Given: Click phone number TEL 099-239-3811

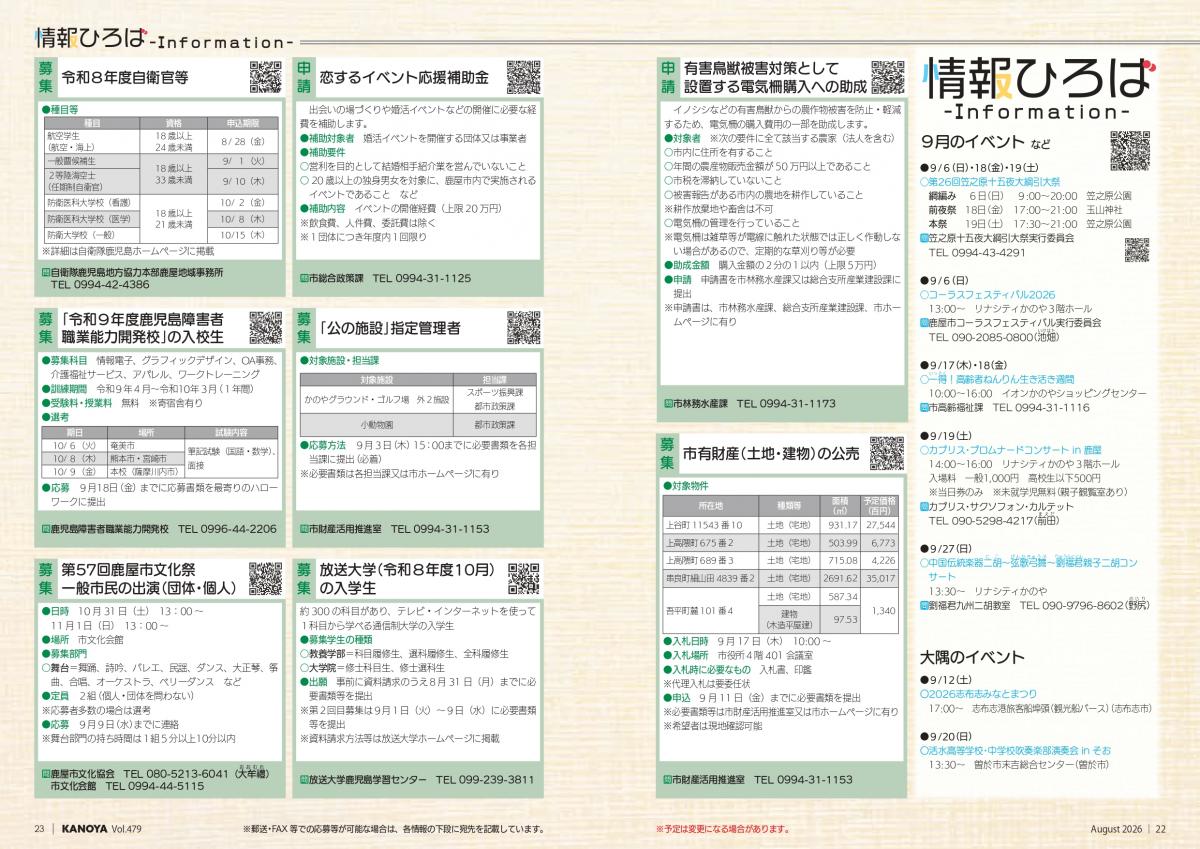Looking at the screenshot, I should coord(485,778).
